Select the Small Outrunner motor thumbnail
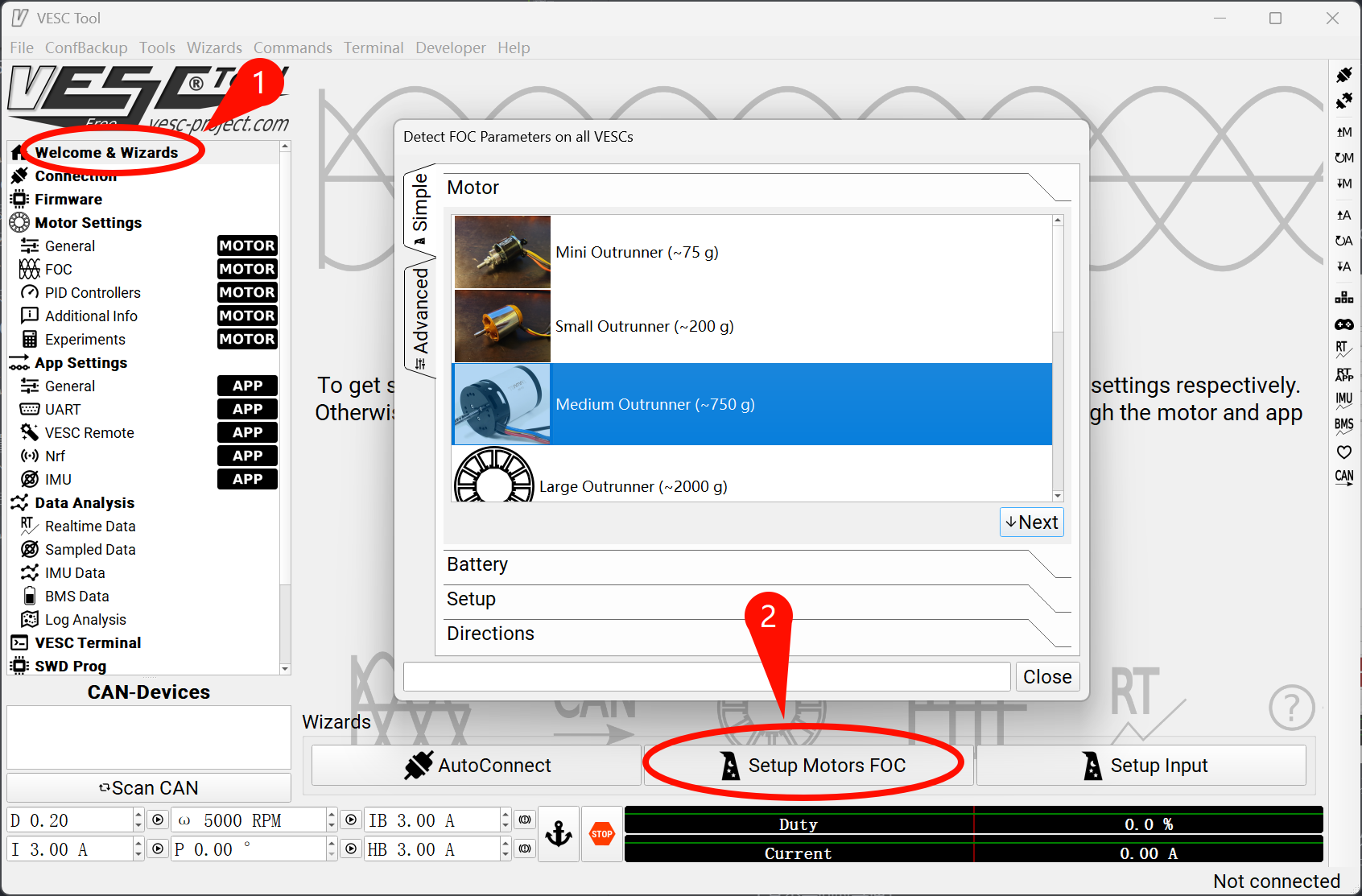This screenshot has width=1362, height=896. pyautogui.click(x=502, y=326)
